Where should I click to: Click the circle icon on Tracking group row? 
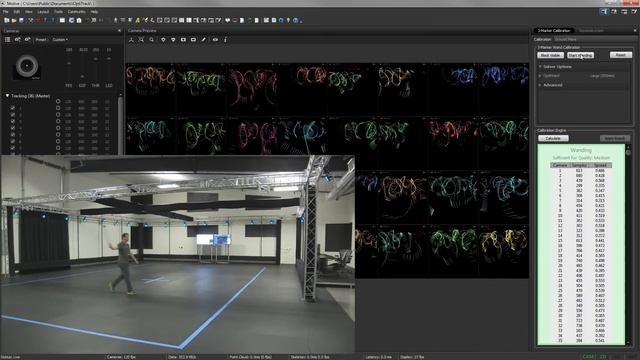pyautogui.click(x=58, y=101)
